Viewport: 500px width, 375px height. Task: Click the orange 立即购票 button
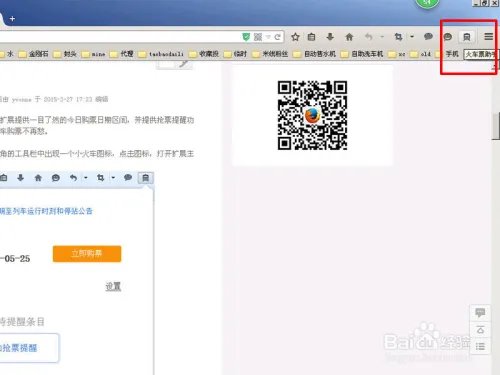click(87, 254)
